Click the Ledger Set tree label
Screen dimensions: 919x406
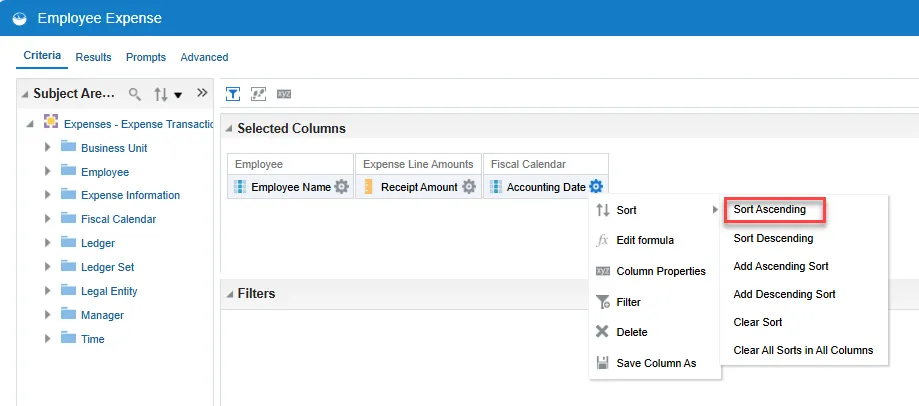[108, 267]
